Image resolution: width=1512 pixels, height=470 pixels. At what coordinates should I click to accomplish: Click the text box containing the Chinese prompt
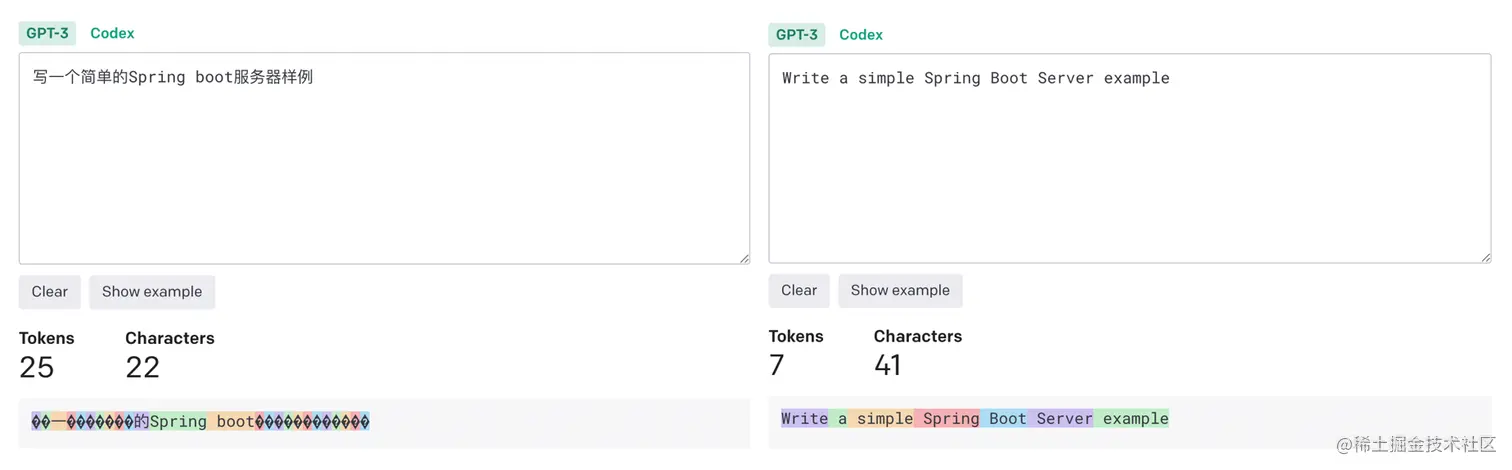click(384, 158)
